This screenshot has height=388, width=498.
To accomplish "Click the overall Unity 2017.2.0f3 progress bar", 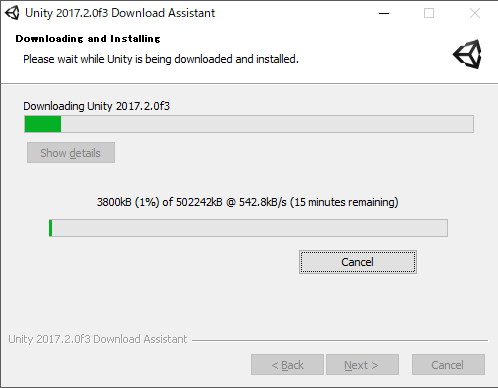I will pyautogui.click(x=249, y=124).
